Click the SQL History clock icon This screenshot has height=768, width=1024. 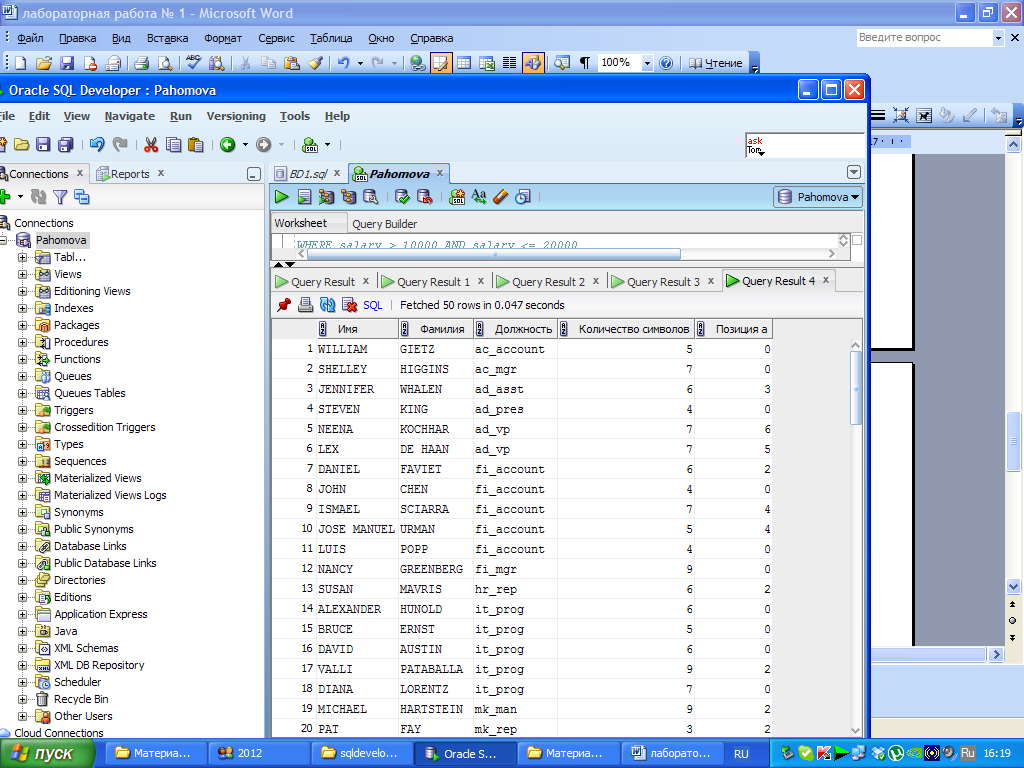523,197
